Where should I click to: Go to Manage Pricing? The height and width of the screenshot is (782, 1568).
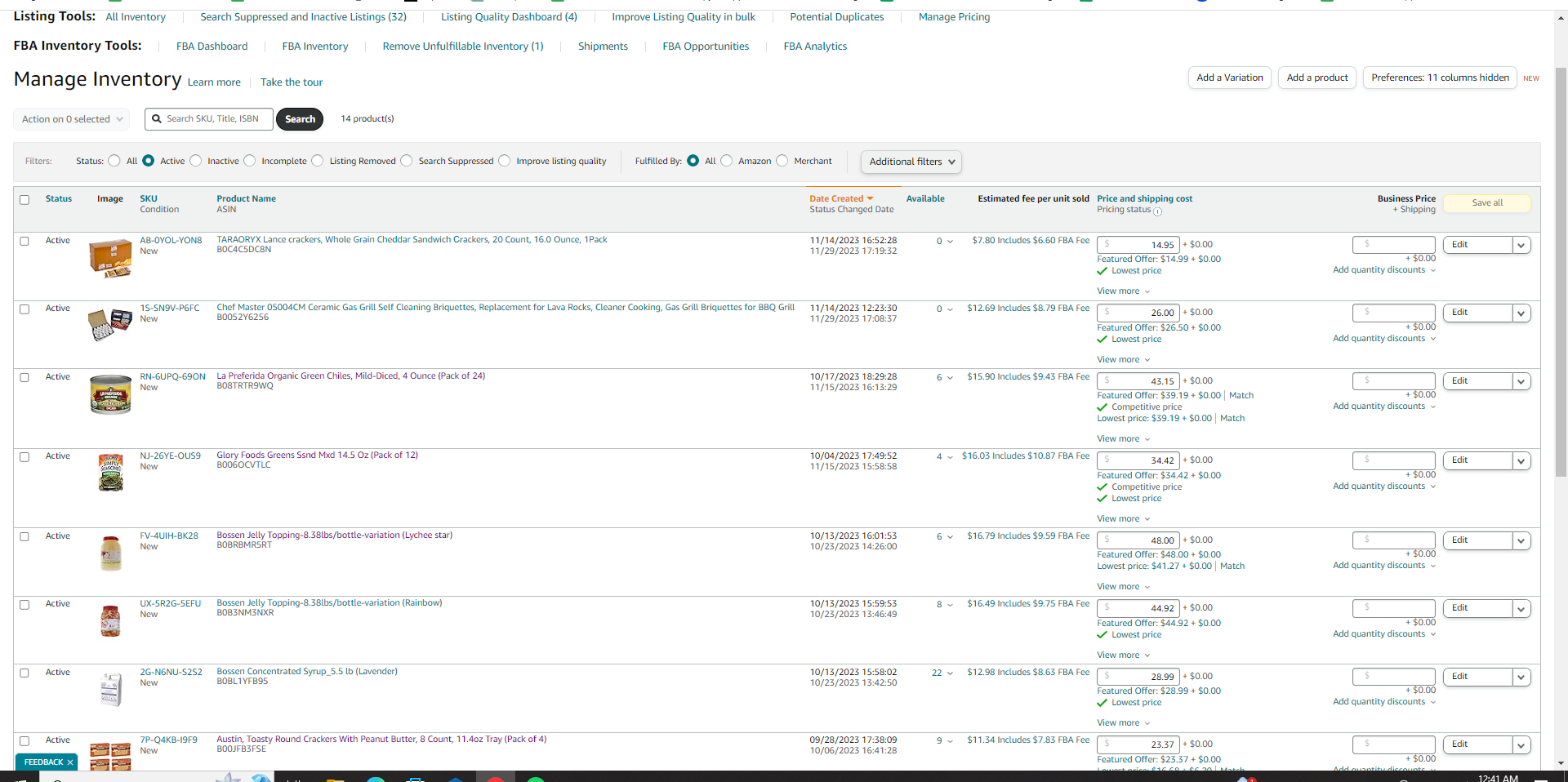click(x=954, y=17)
